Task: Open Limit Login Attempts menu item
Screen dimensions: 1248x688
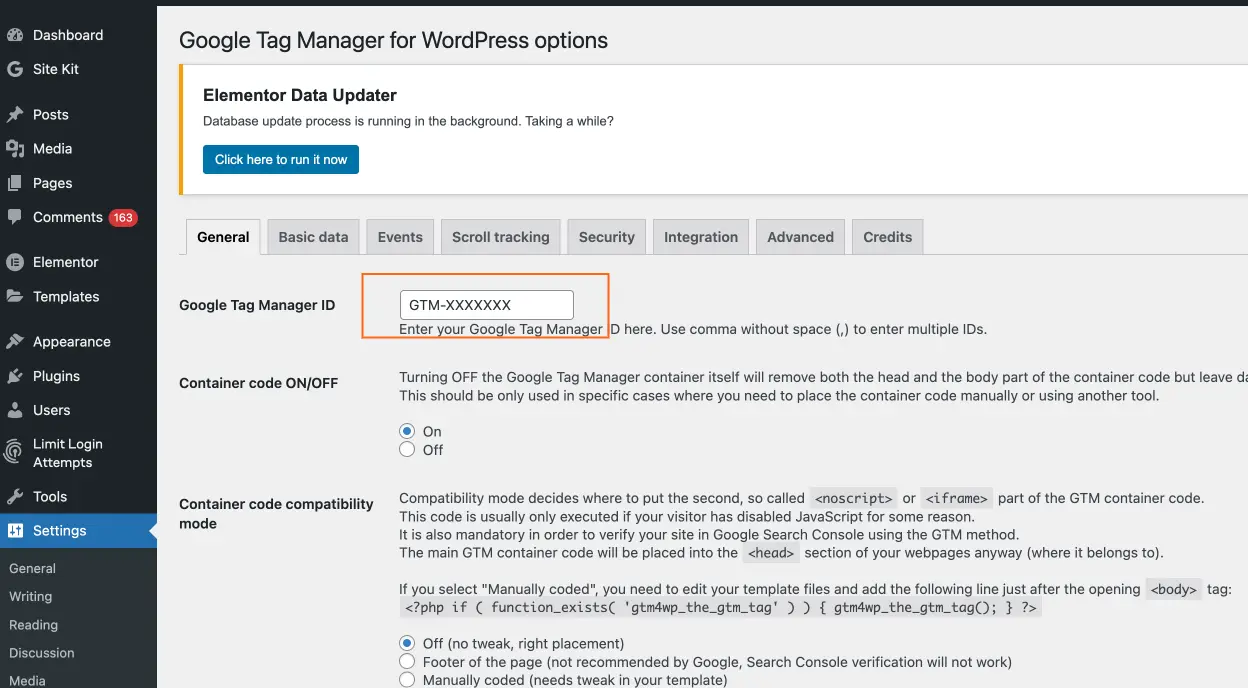Action: (68, 453)
